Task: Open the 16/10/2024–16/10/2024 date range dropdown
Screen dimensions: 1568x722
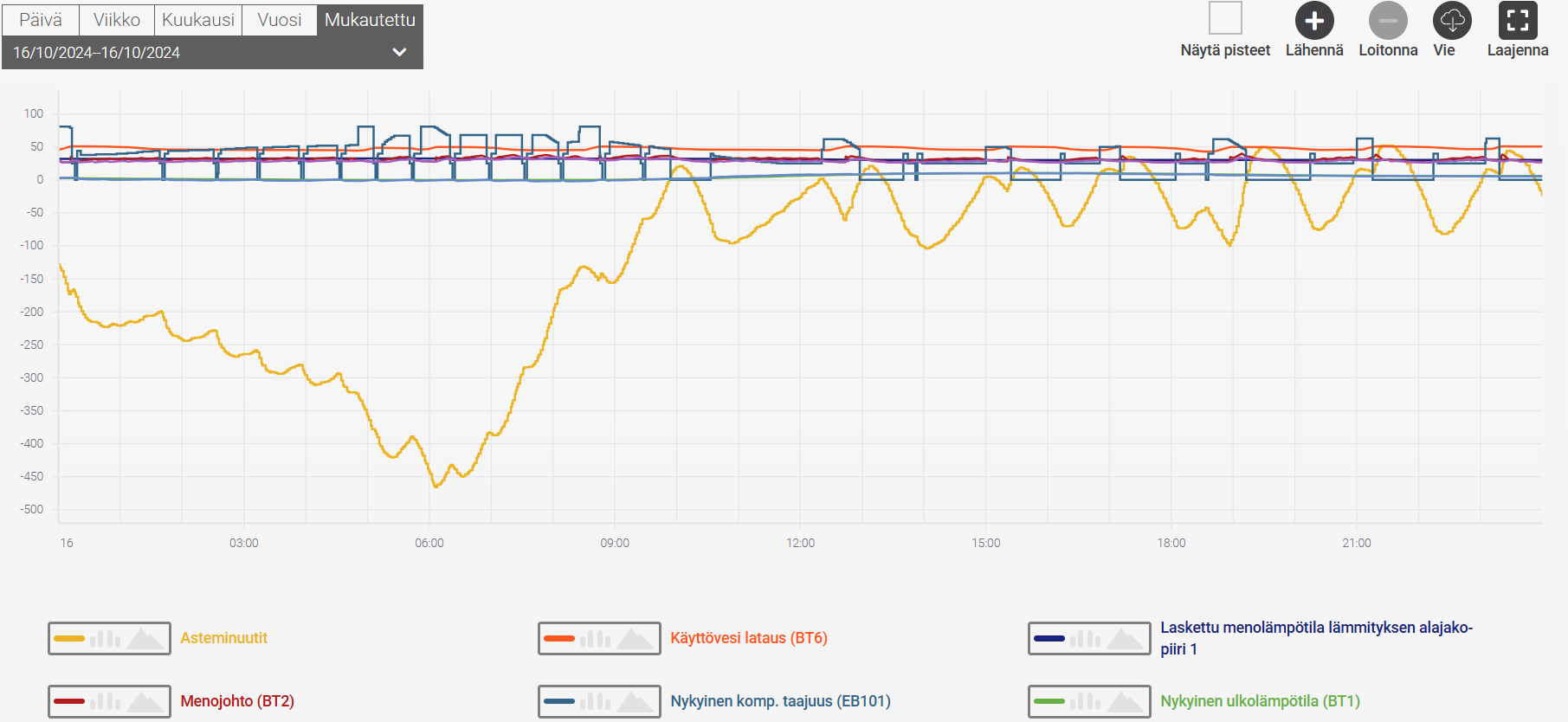Action: coord(212,52)
